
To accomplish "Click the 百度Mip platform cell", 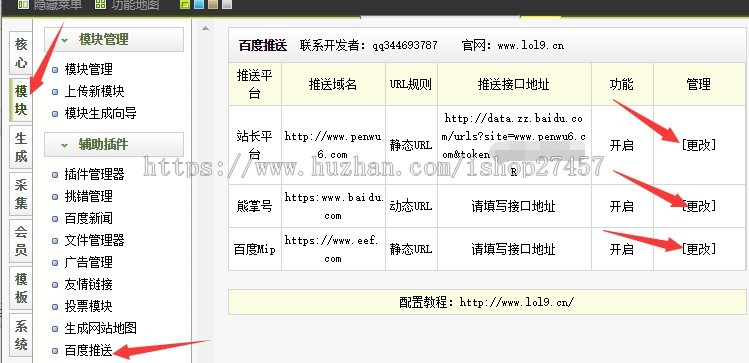I will (255, 249).
